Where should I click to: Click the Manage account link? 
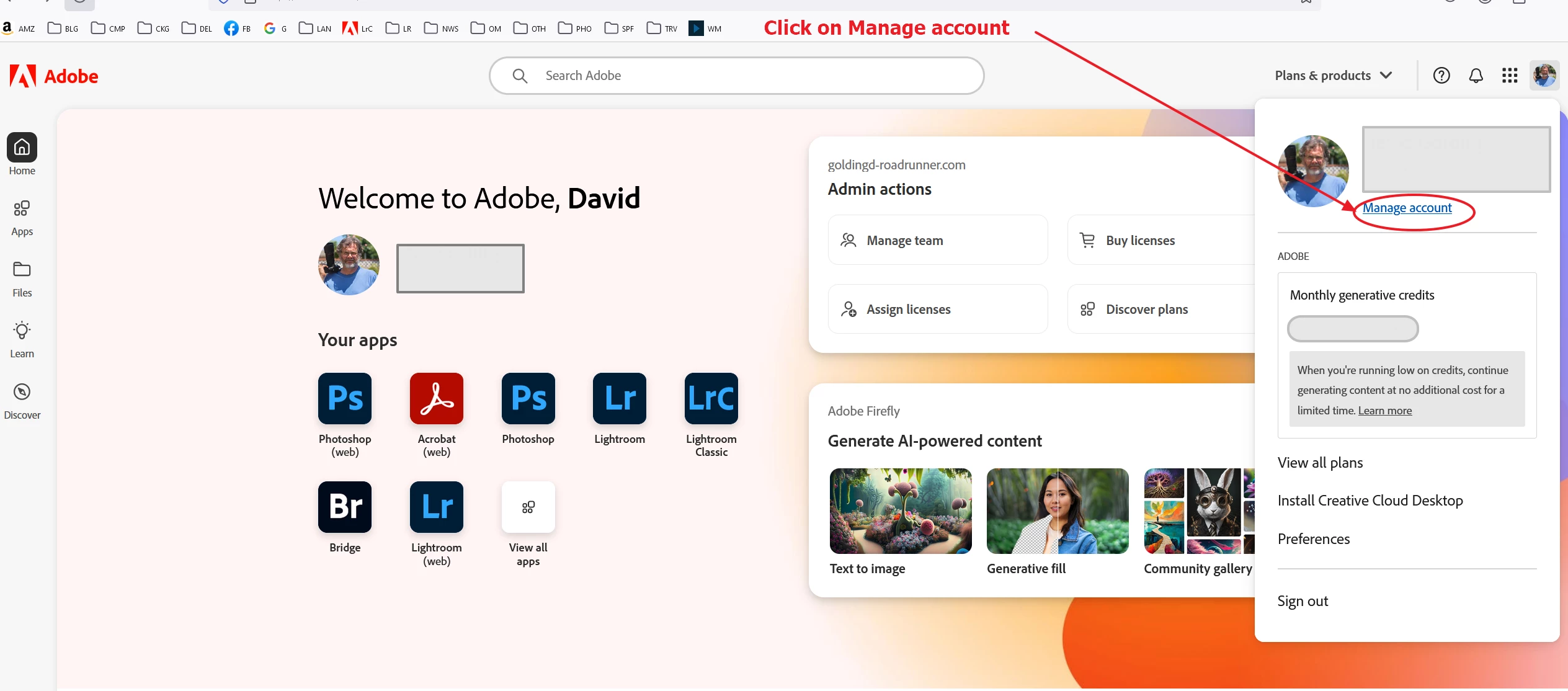click(x=1407, y=208)
